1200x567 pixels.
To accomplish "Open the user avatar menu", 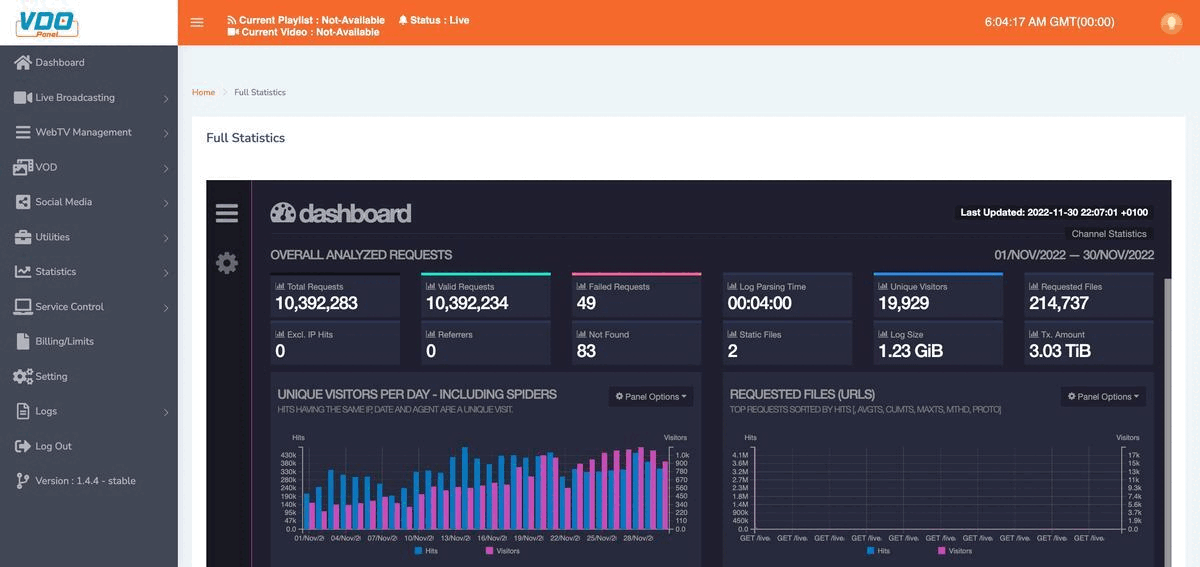I will (x=1171, y=23).
